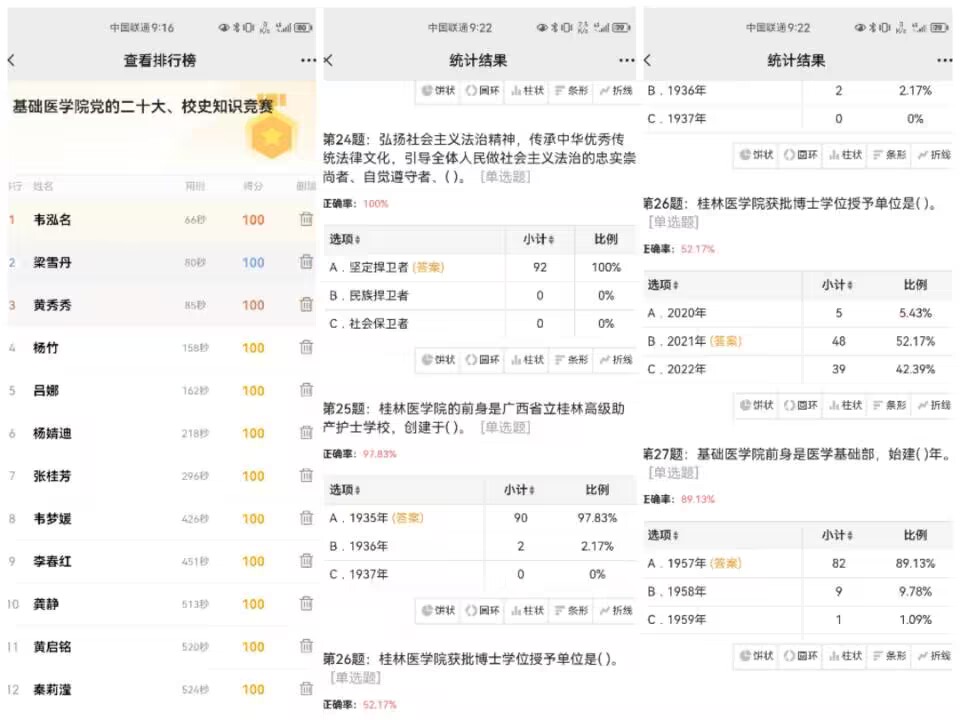Open the three-dot menu on 查看排行榜 header
Image resolution: width=960 pixels, height=720 pixels.
pyautogui.click(x=308, y=61)
